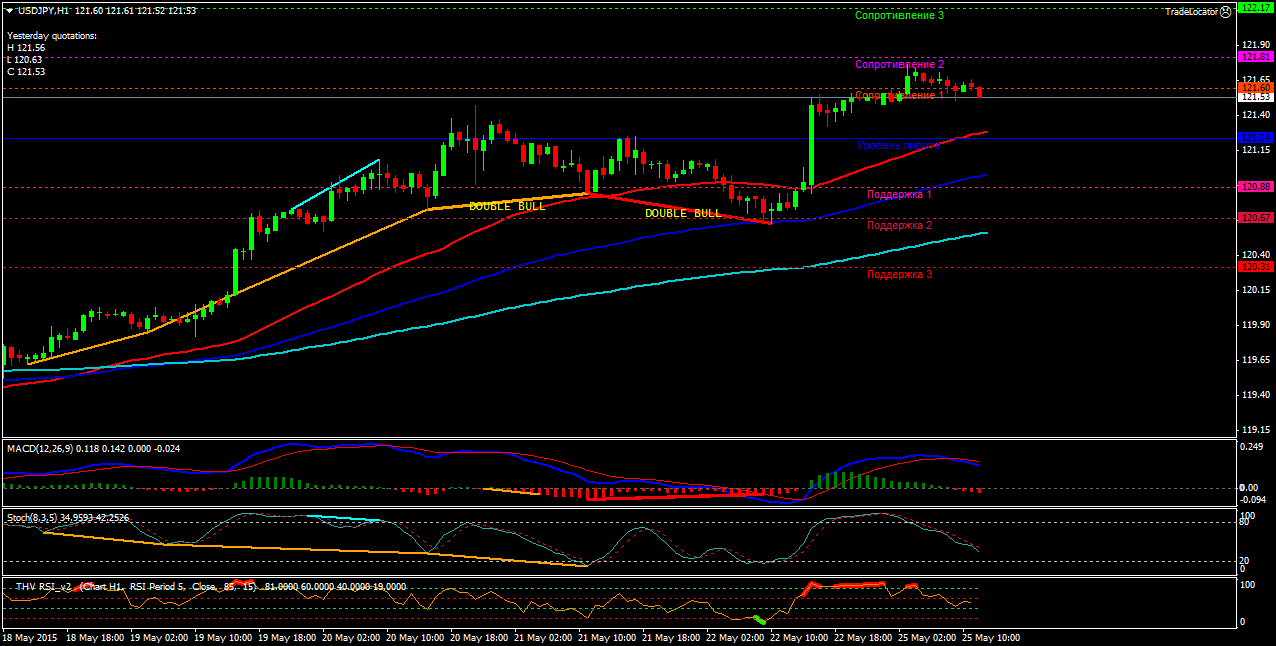Select the Сопротивление 2 level label
Image resolution: width=1276 pixels, height=646 pixels.
(x=899, y=64)
